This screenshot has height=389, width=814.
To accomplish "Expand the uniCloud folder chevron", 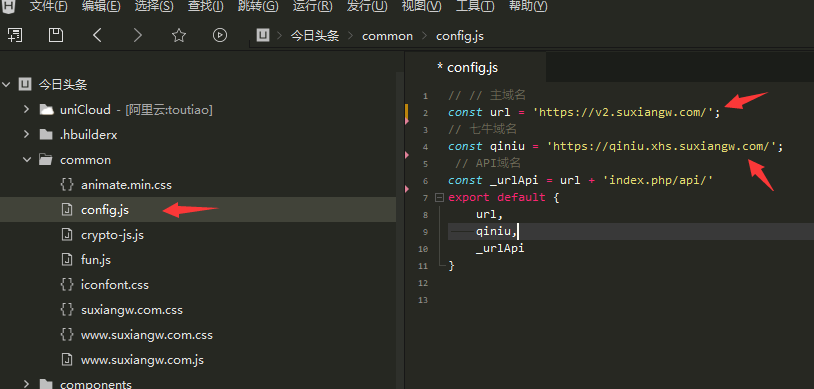I will tap(26, 109).
